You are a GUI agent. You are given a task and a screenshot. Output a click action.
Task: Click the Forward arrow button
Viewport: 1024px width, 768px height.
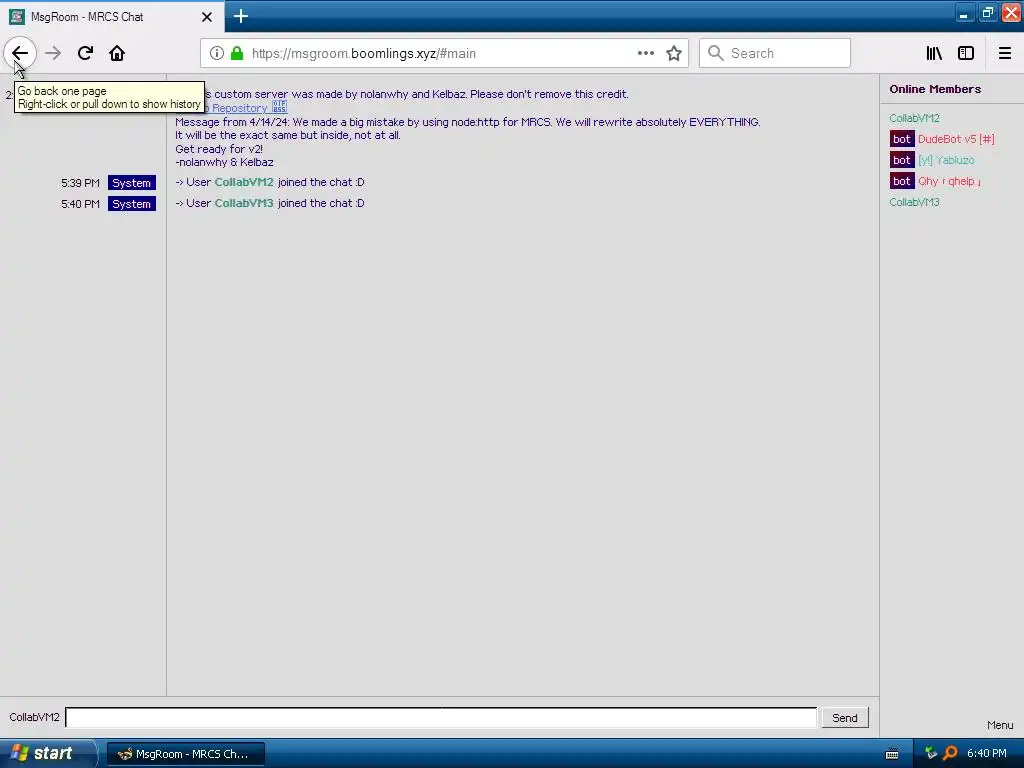[x=53, y=53]
